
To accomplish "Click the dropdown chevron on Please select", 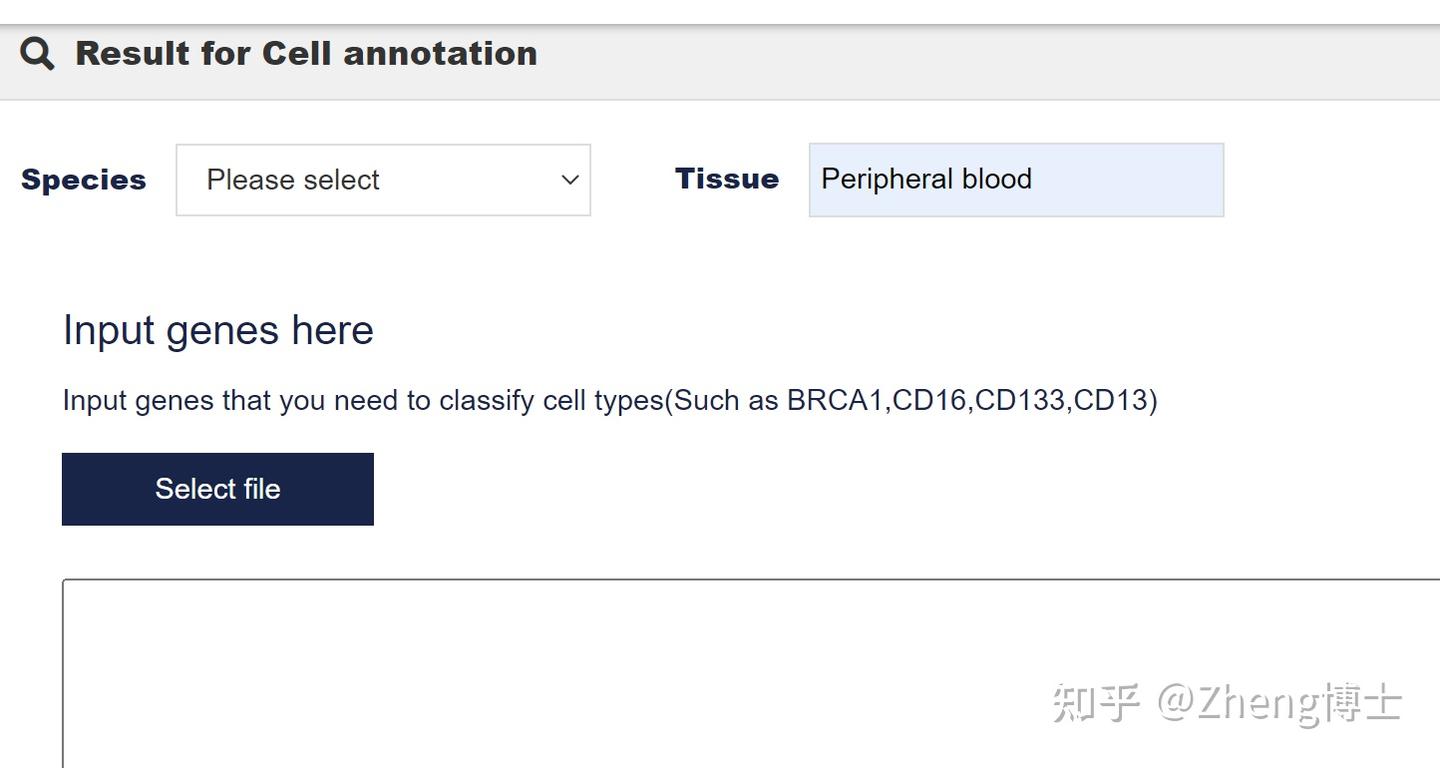I will [569, 180].
